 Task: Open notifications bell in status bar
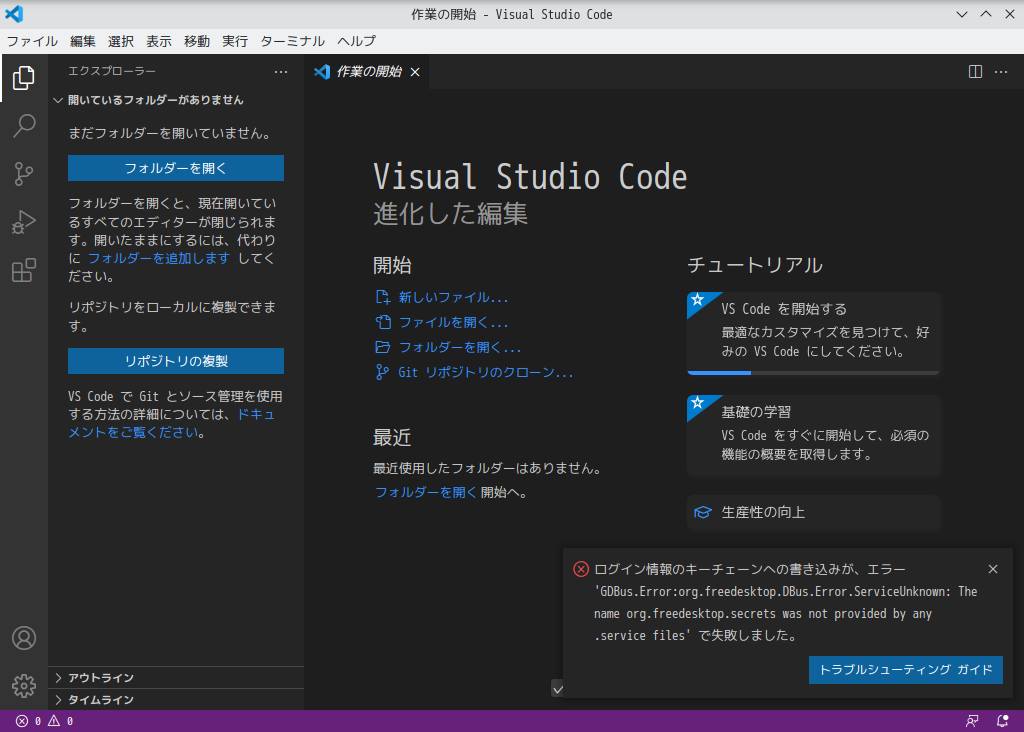click(x=1002, y=721)
